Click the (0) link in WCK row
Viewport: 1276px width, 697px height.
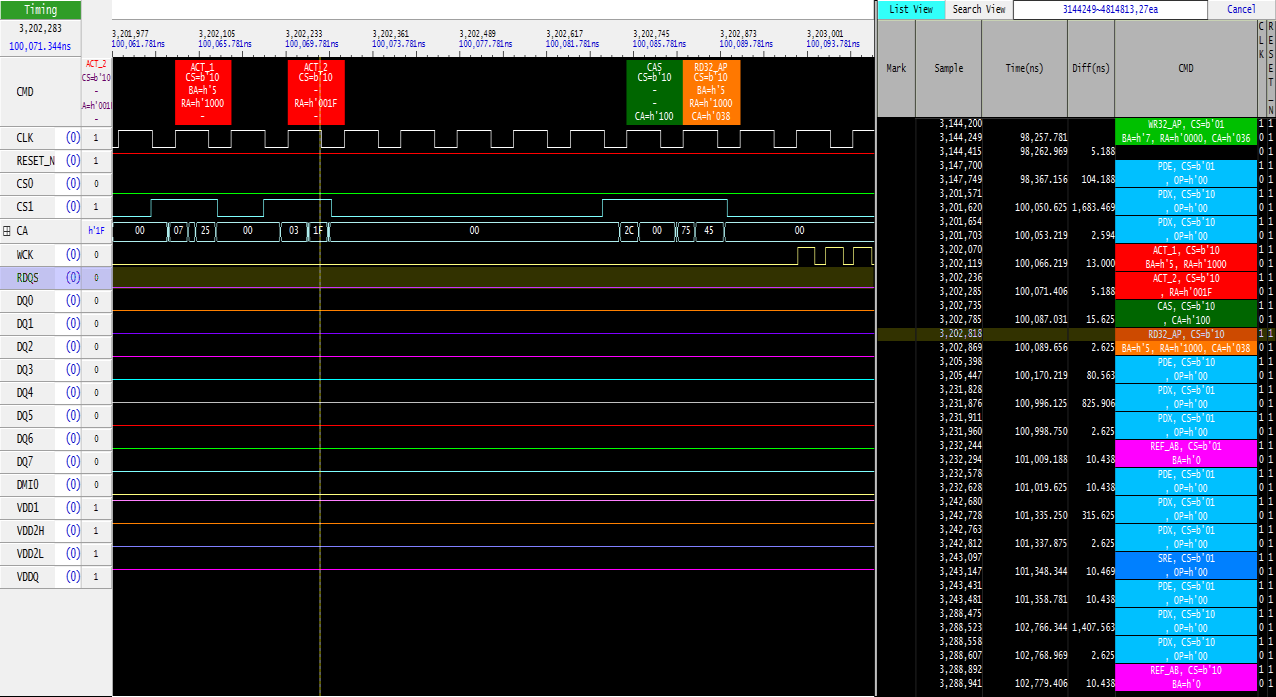[73, 254]
